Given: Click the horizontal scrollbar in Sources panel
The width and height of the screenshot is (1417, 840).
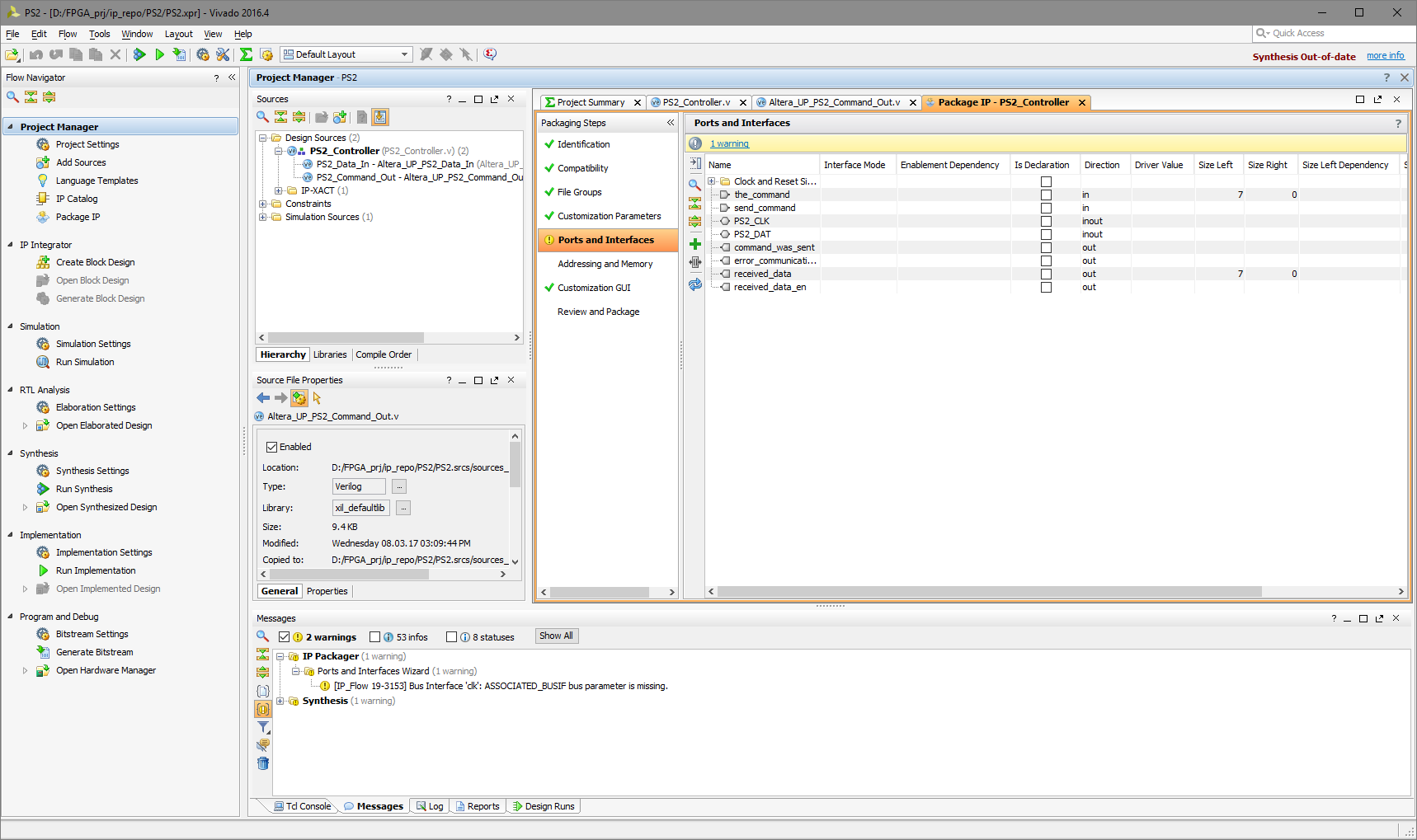Looking at the screenshot, I should tap(346, 338).
